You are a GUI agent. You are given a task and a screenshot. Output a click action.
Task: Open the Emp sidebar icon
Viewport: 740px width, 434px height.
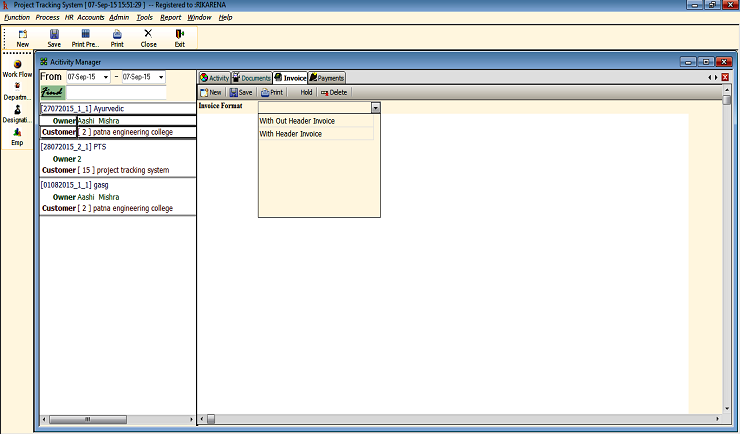(x=18, y=136)
